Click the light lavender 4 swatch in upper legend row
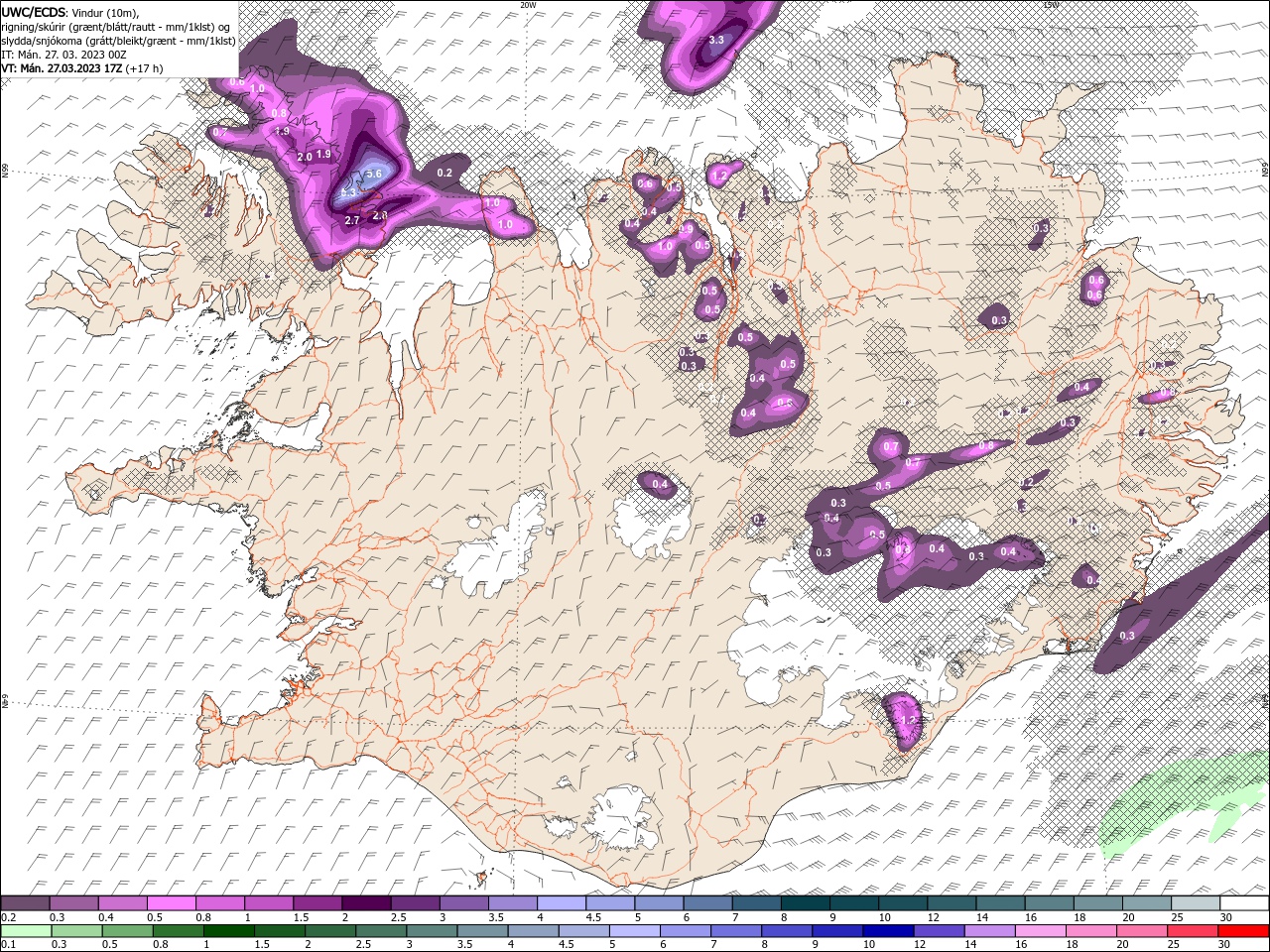1270x952 pixels. point(561,903)
